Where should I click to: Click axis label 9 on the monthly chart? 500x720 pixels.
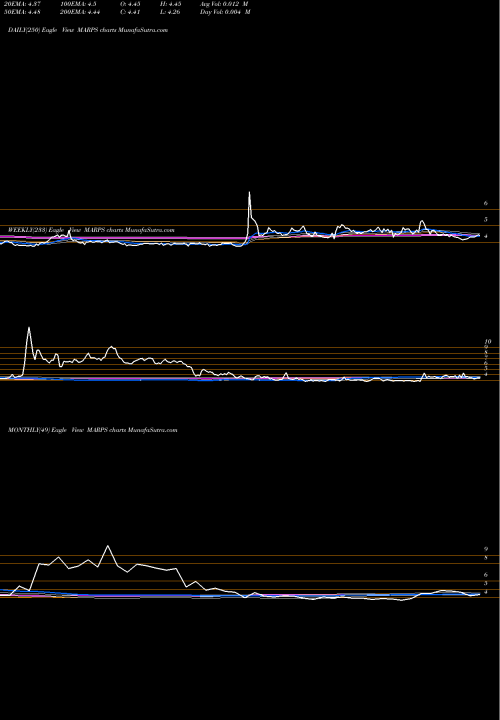coord(486,549)
